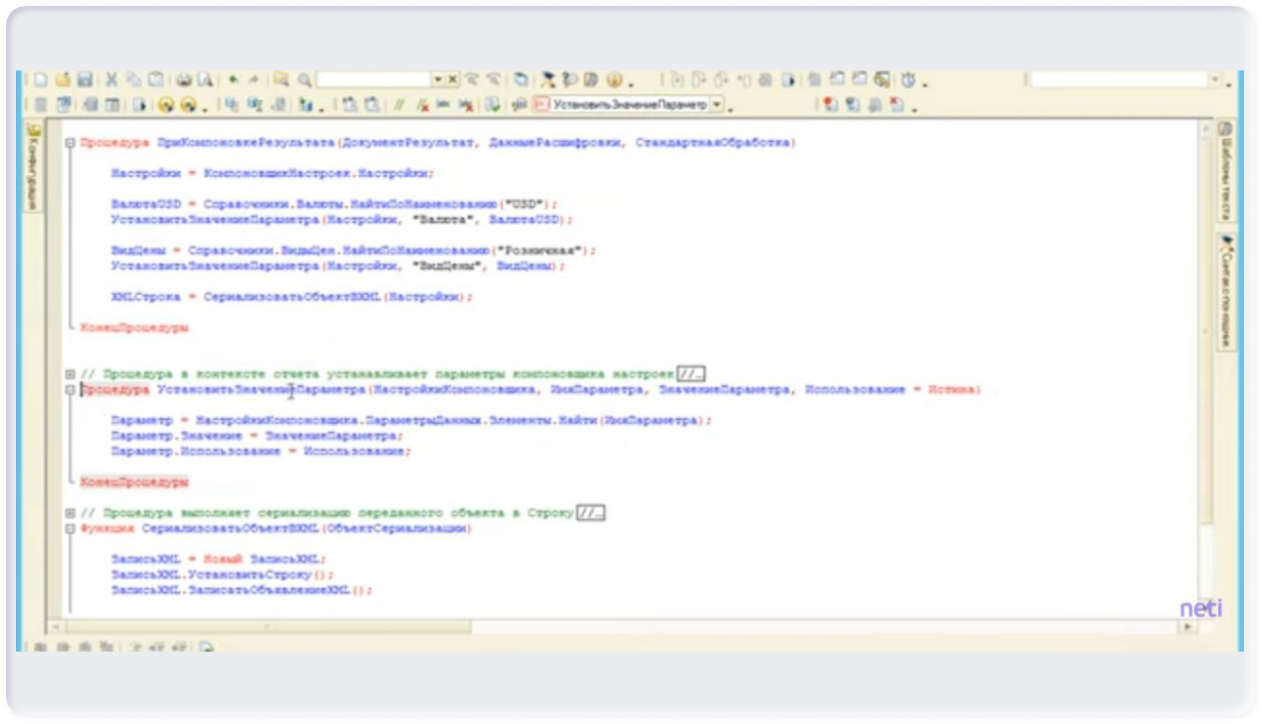Click the New document toolbar icon

[41, 80]
